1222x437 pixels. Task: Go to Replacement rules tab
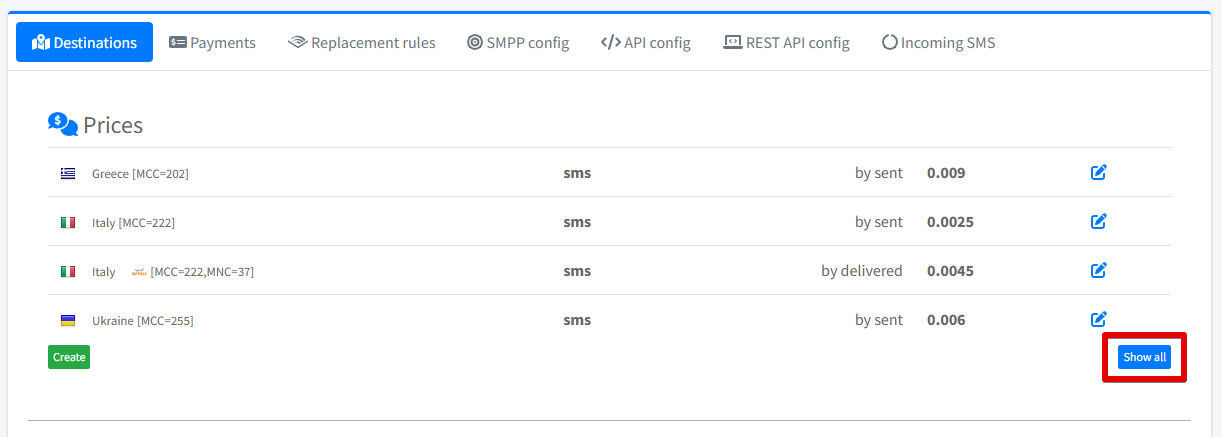pos(361,42)
